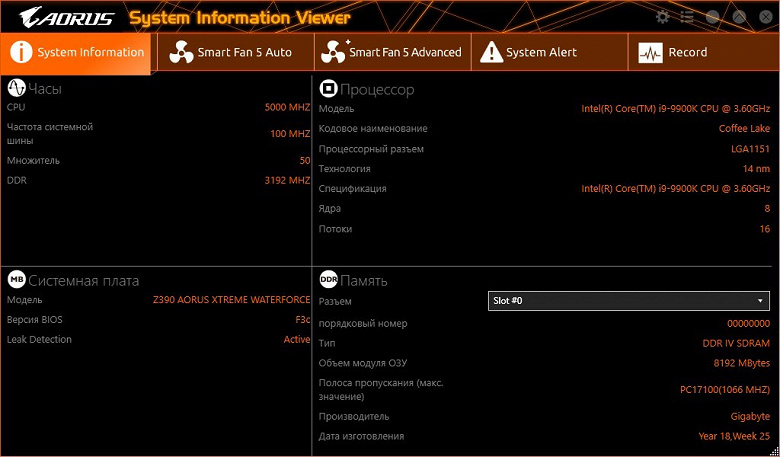Select the system bus value 100 MHZ
Image resolution: width=780 pixels, height=457 pixels.
coord(290,134)
